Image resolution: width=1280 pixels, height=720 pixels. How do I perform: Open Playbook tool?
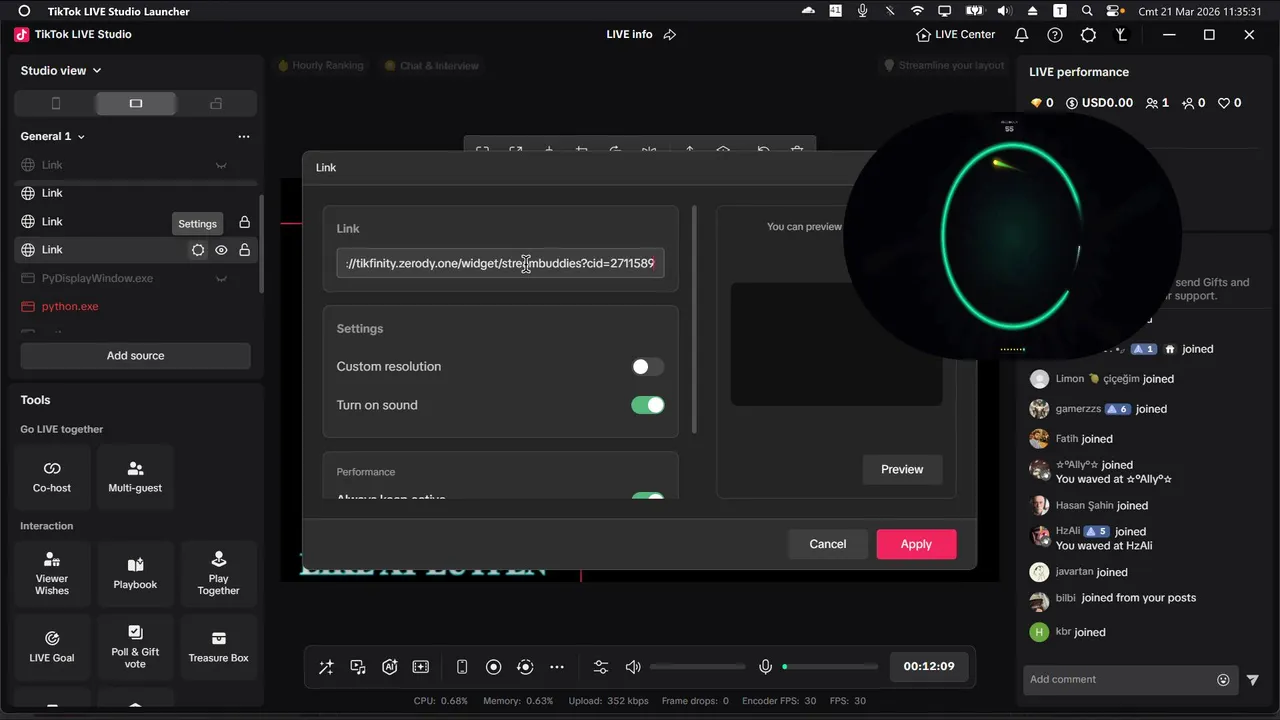[135, 574]
